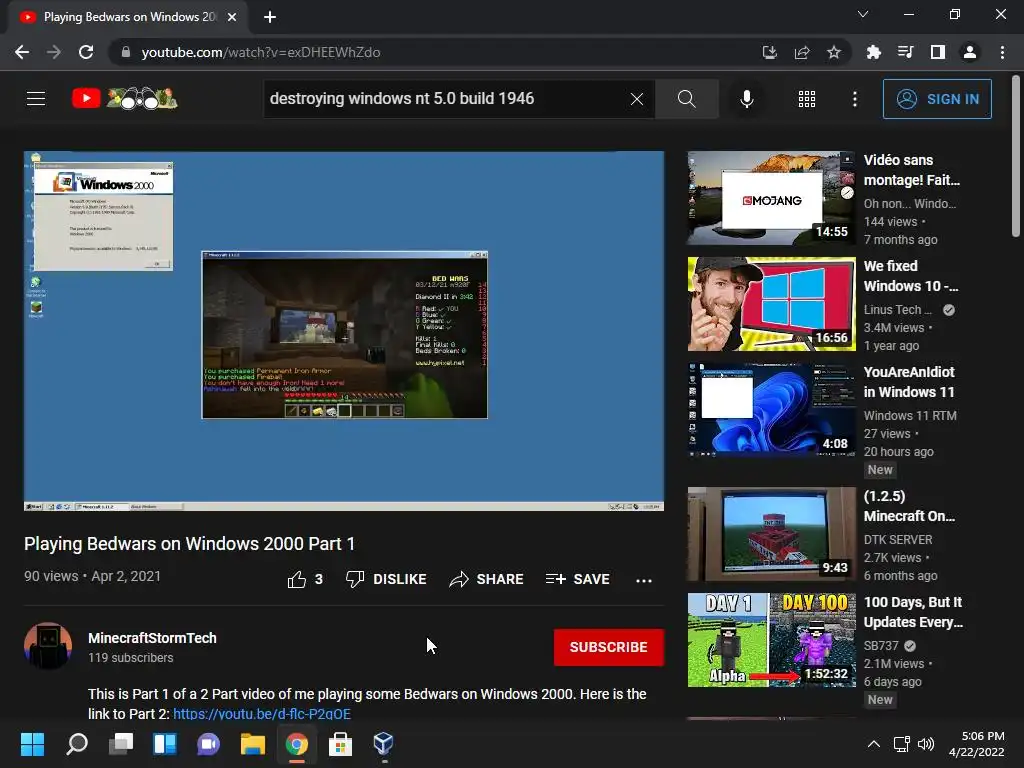The image size is (1024, 768).
Task: Open '100 Days, But It Updates' video
Action: (771, 640)
